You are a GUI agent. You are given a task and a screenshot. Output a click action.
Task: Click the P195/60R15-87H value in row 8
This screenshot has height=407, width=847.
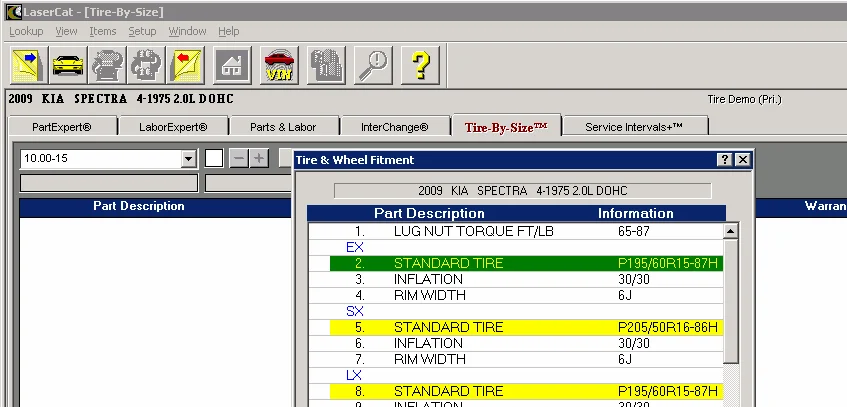668,391
